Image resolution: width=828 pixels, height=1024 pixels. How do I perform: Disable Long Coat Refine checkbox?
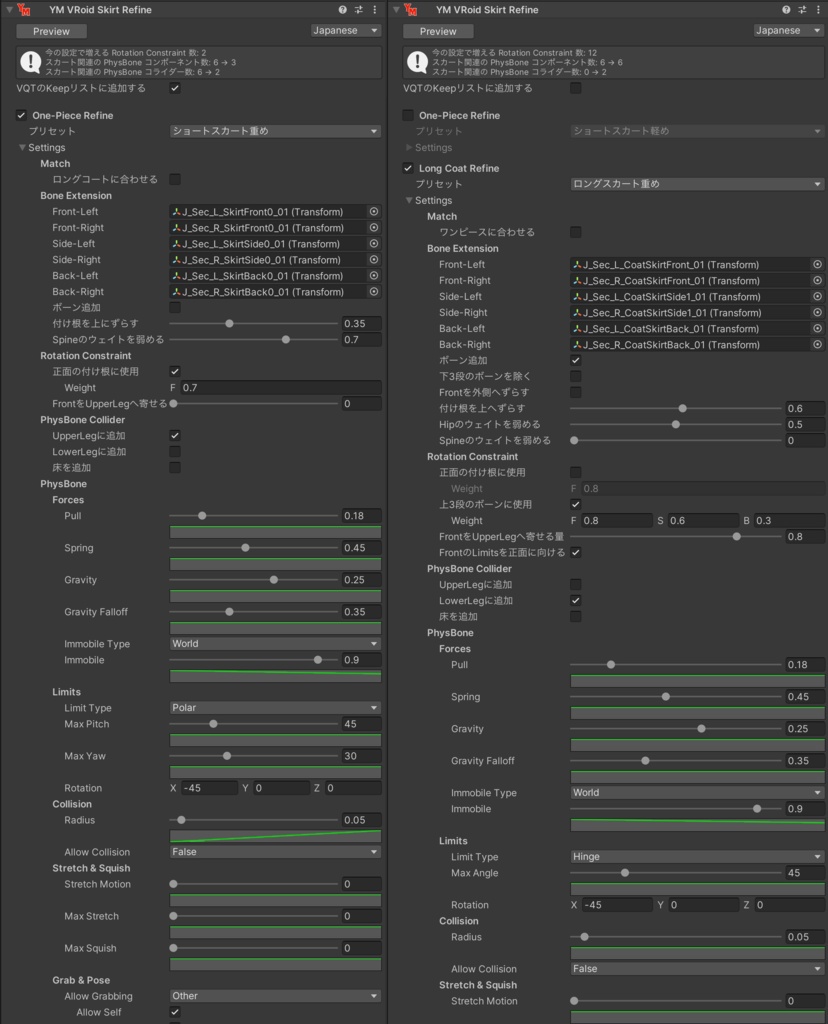coord(408,168)
